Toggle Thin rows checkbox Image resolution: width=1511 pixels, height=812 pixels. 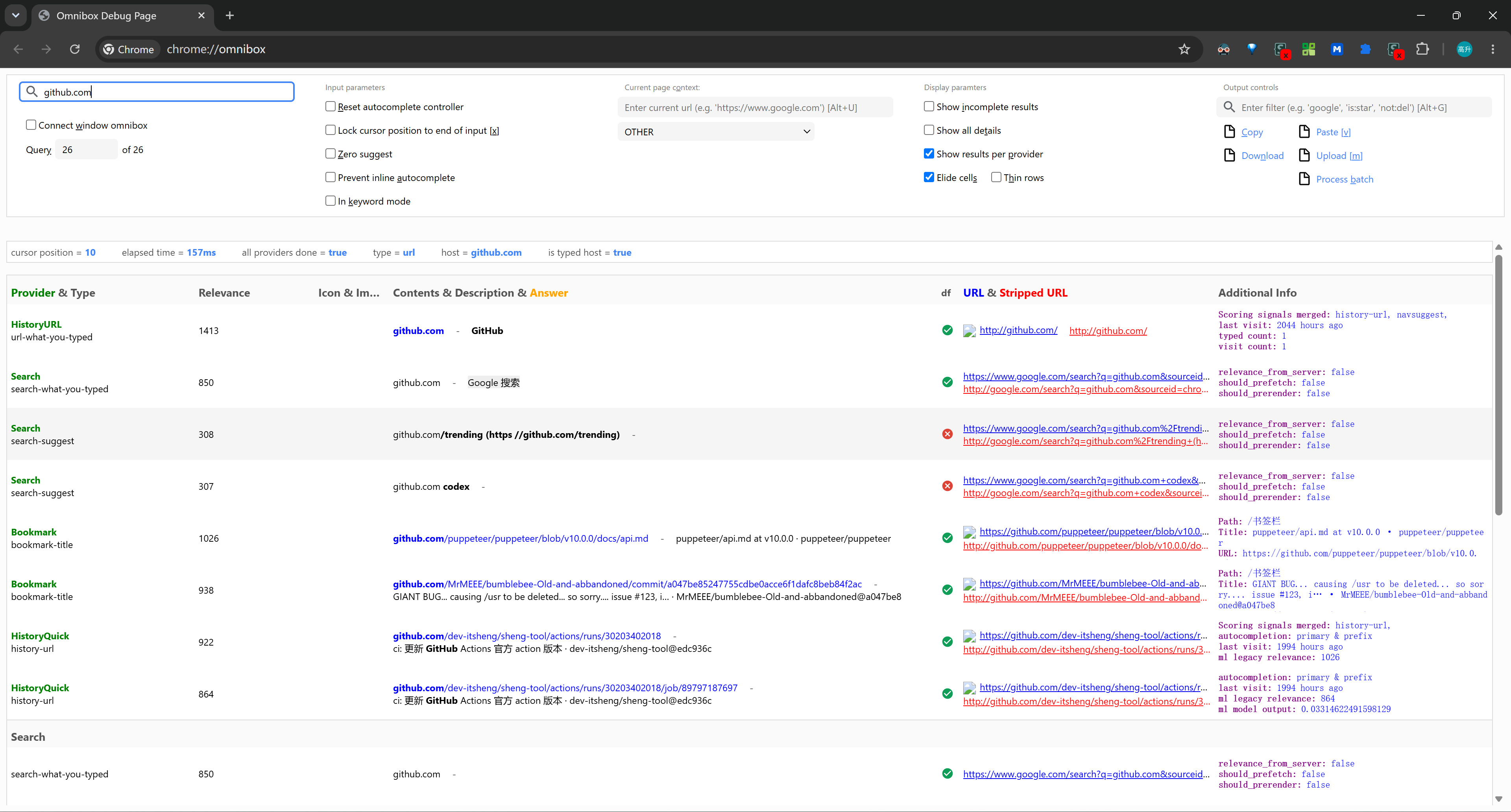coord(996,177)
